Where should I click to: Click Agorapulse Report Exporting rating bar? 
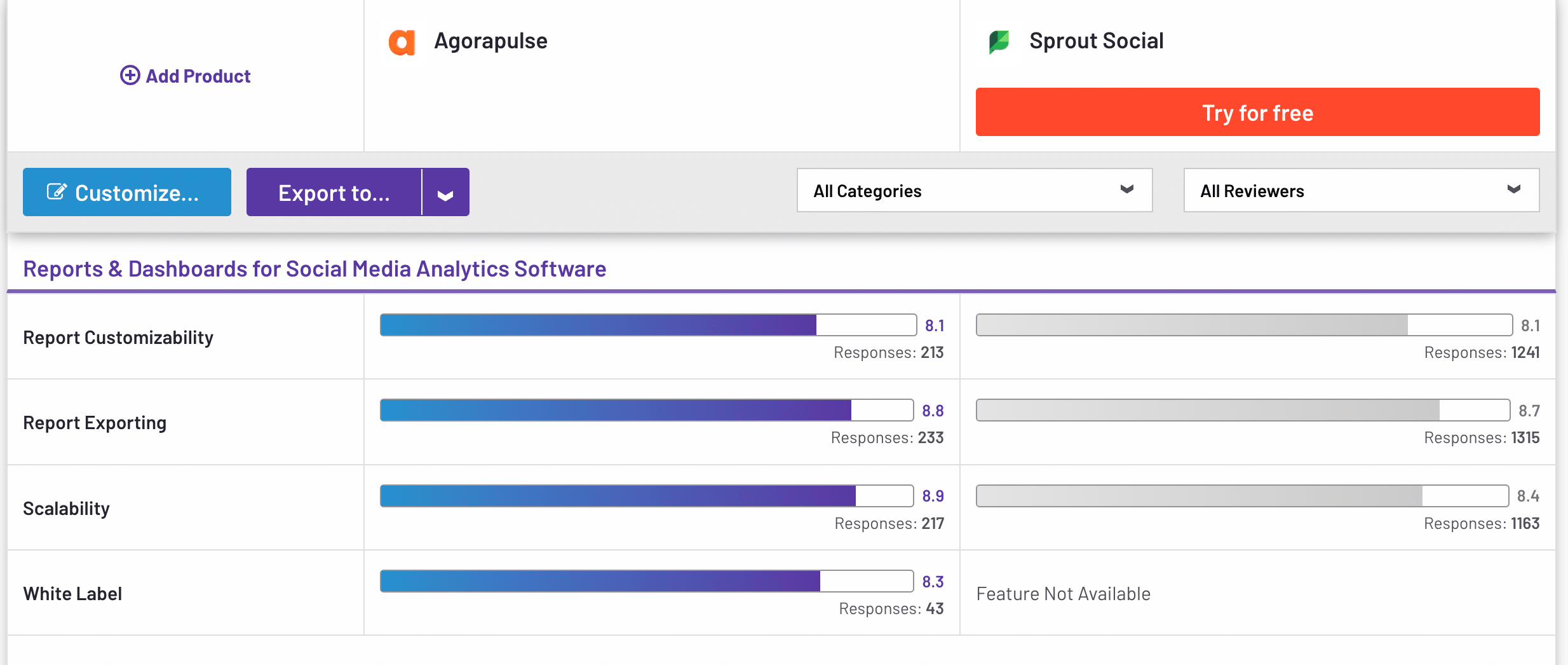[x=647, y=410]
